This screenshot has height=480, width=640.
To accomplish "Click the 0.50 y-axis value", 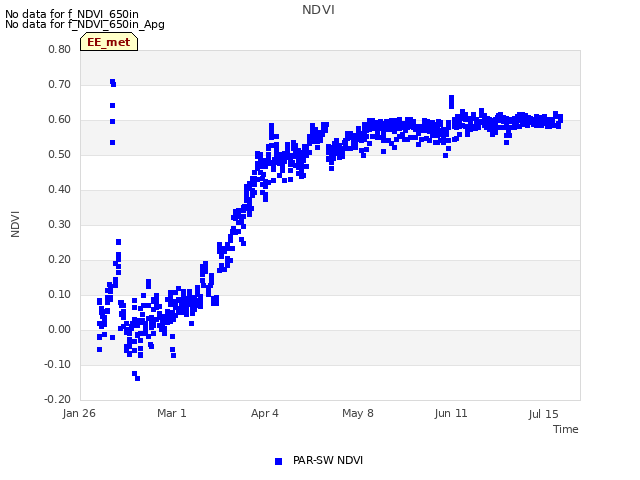I will [60, 155].
